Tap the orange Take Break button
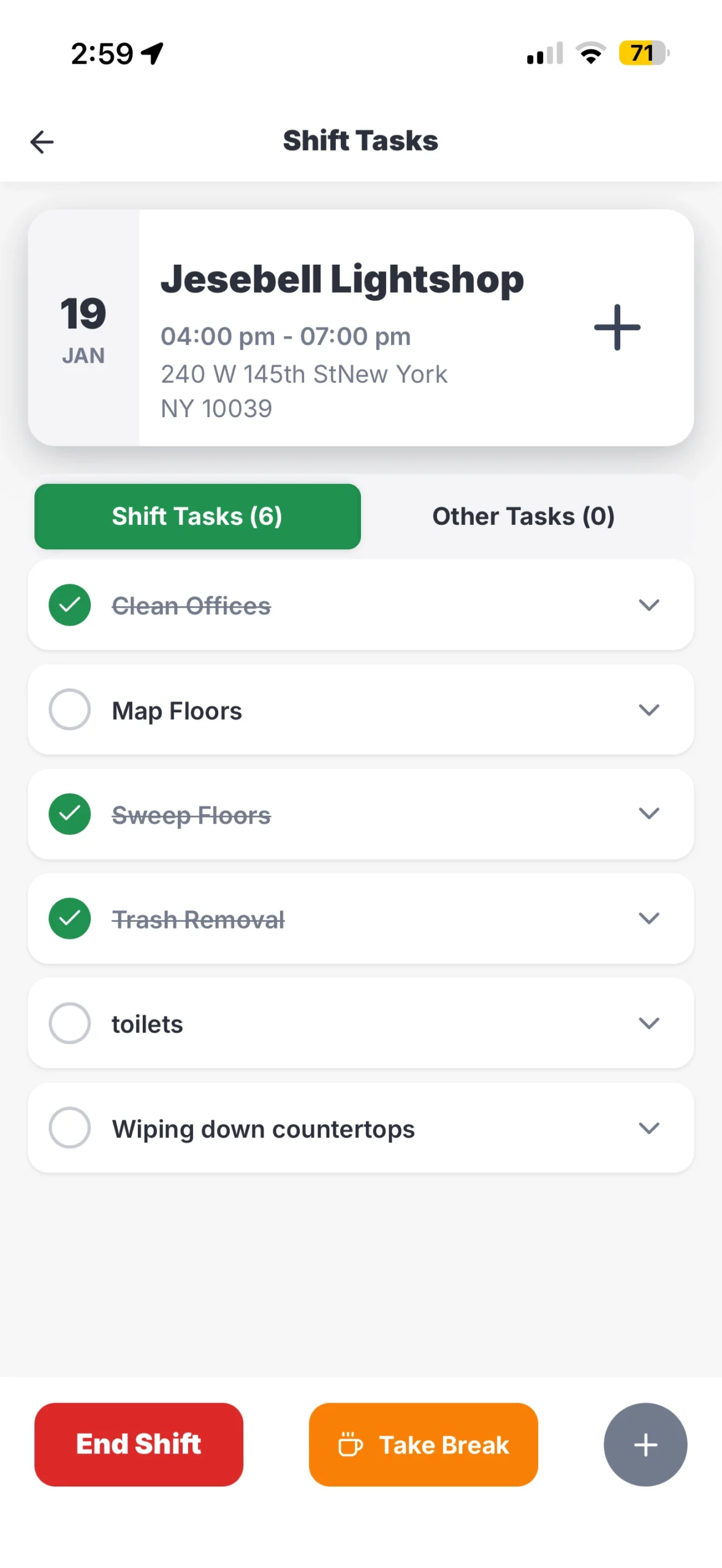The image size is (722, 1568). 423,1444
